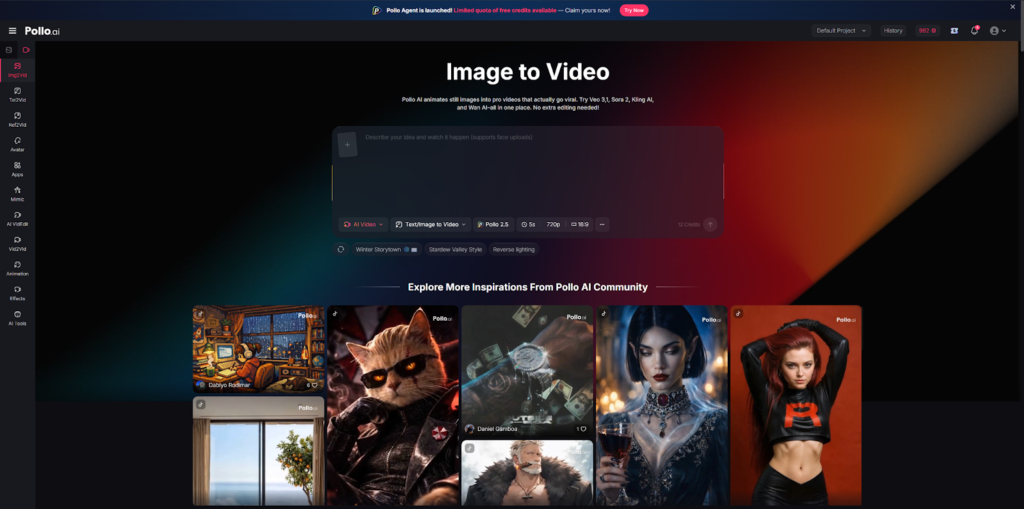This screenshot has width=1024, height=509.
Task: Choose the Stardew Valley Style suggestion
Action: pyautogui.click(x=455, y=250)
